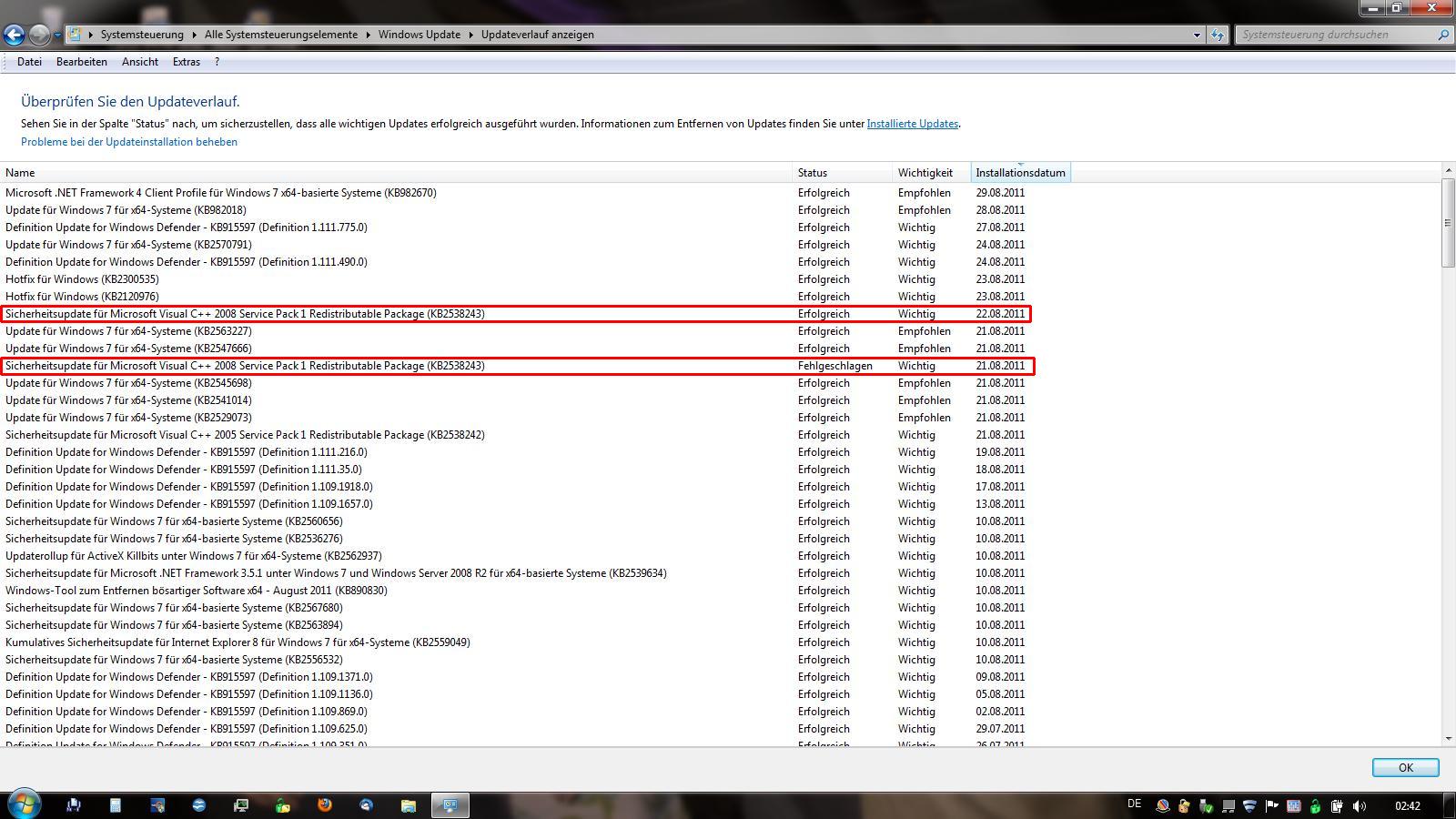
Task: Click the address bar refresh icon
Action: 1218,35
